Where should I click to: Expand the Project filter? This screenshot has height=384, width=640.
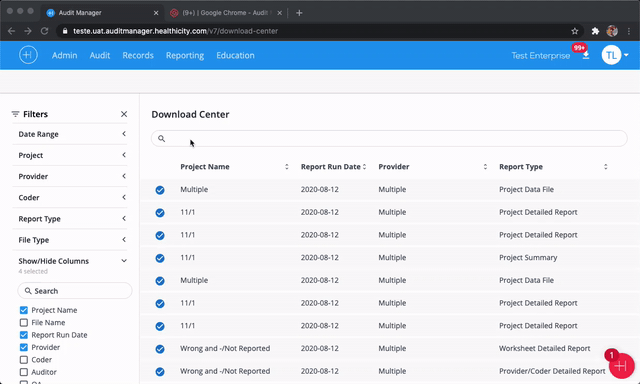pos(124,155)
